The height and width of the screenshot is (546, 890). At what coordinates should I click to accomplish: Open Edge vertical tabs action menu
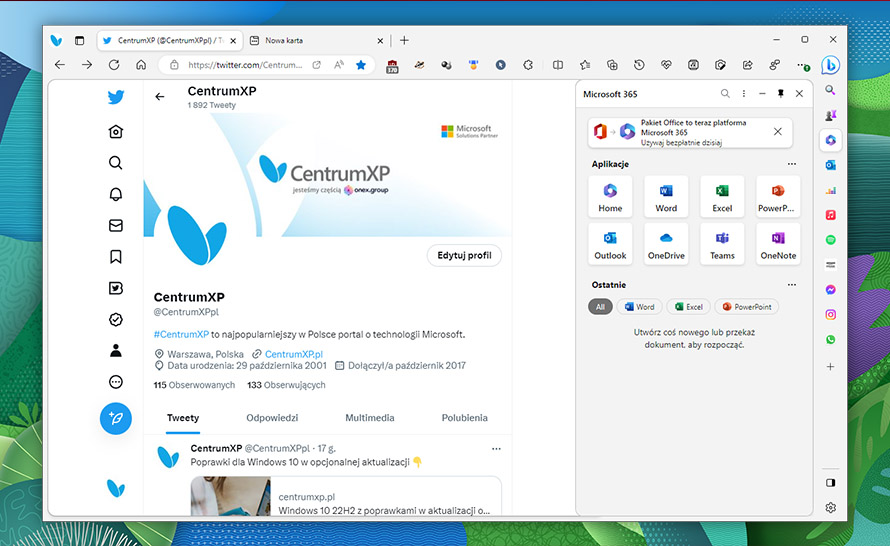tap(79, 40)
